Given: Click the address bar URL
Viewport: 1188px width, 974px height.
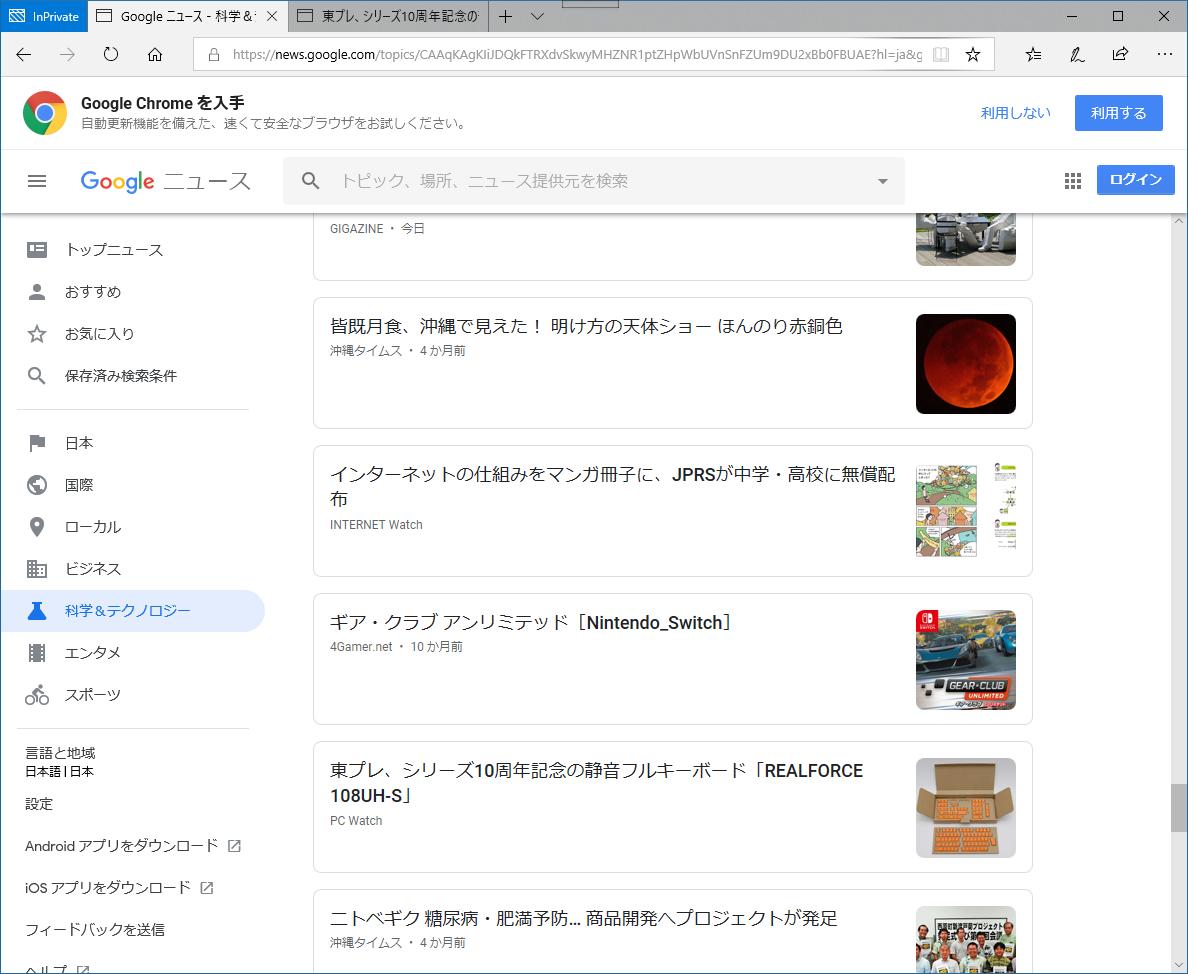Looking at the screenshot, I should click(x=577, y=55).
